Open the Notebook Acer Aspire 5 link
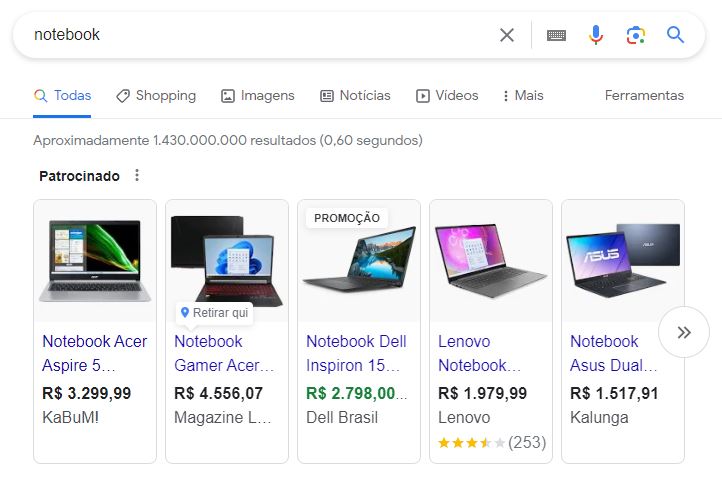This screenshot has height=489, width=722. [94, 353]
